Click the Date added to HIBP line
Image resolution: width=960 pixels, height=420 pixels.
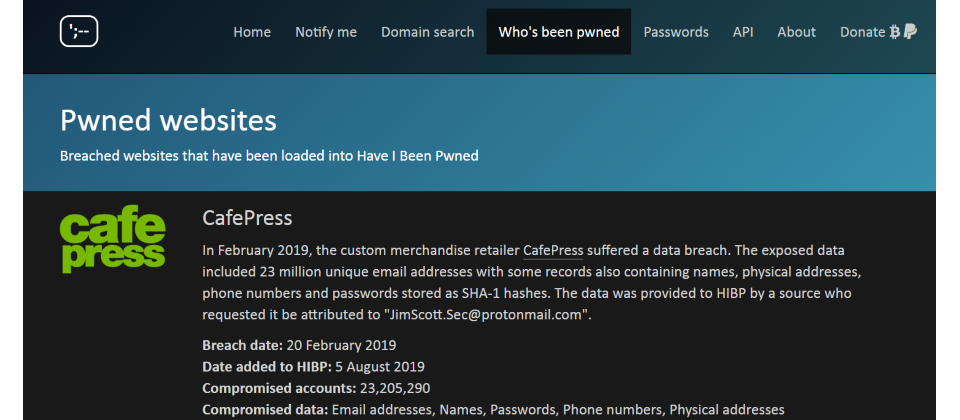313,367
